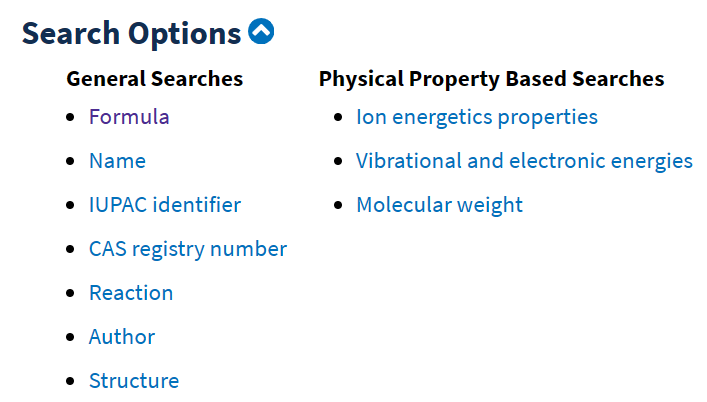Screen dimensions: 707x402
Task: Click the Physical Property Based Searches heading
Action: coord(491,78)
